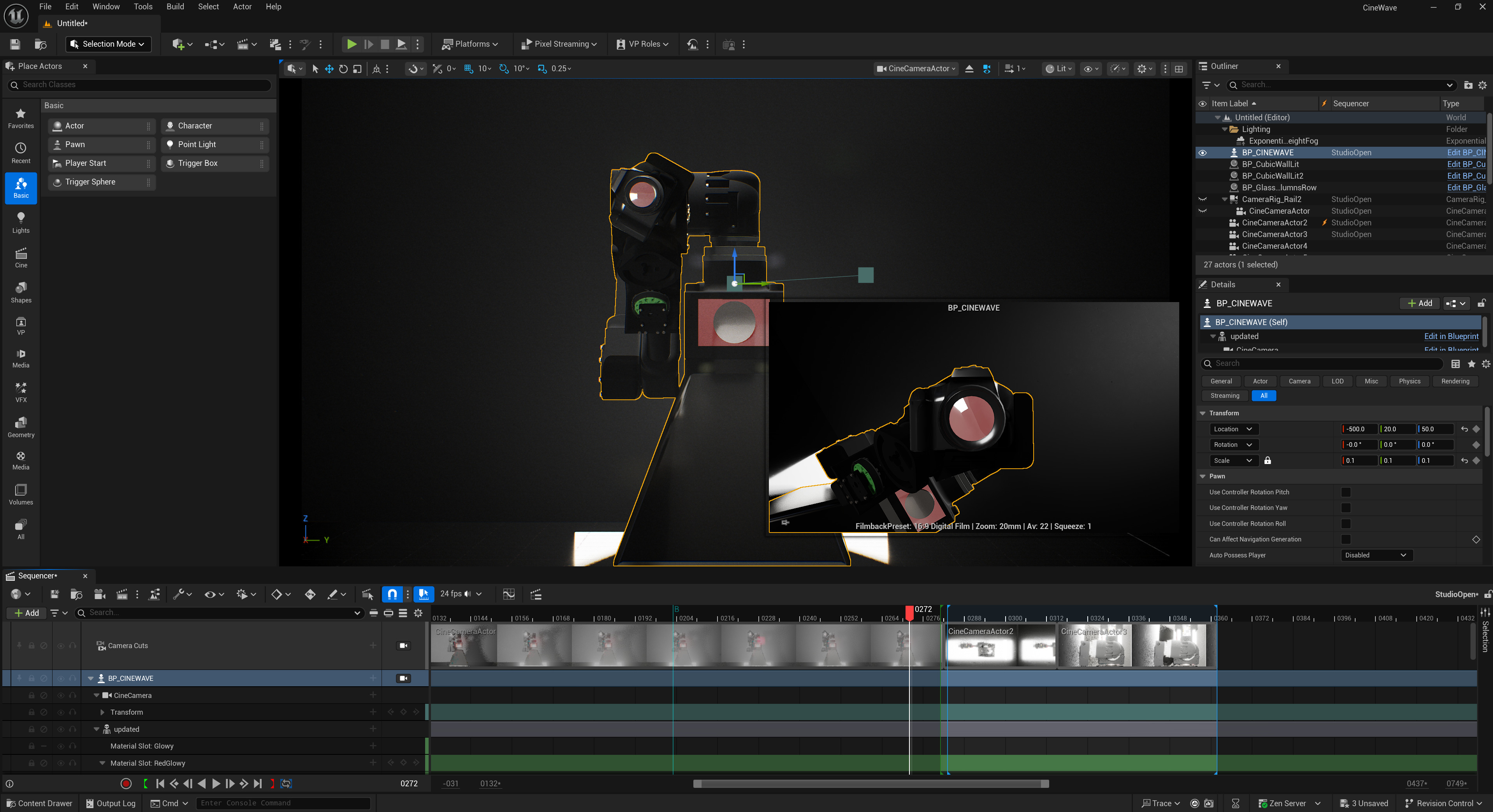Expand the Transform track in Sequencer

pyautogui.click(x=103, y=712)
